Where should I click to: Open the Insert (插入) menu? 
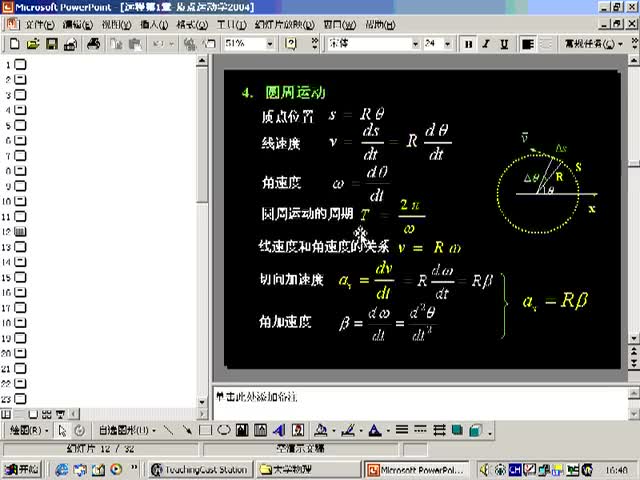pyautogui.click(x=154, y=25)
